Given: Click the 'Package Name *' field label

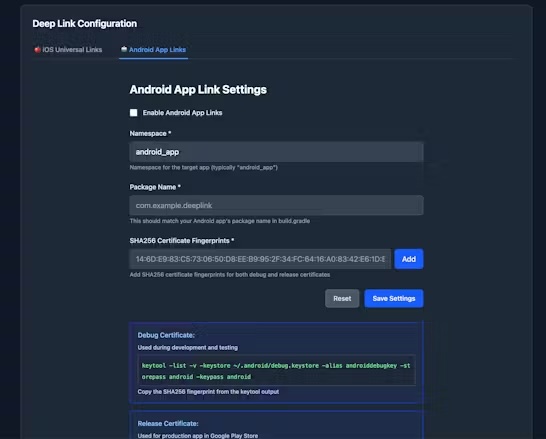Looking at the screenshot, I should [x=155, y=187].
